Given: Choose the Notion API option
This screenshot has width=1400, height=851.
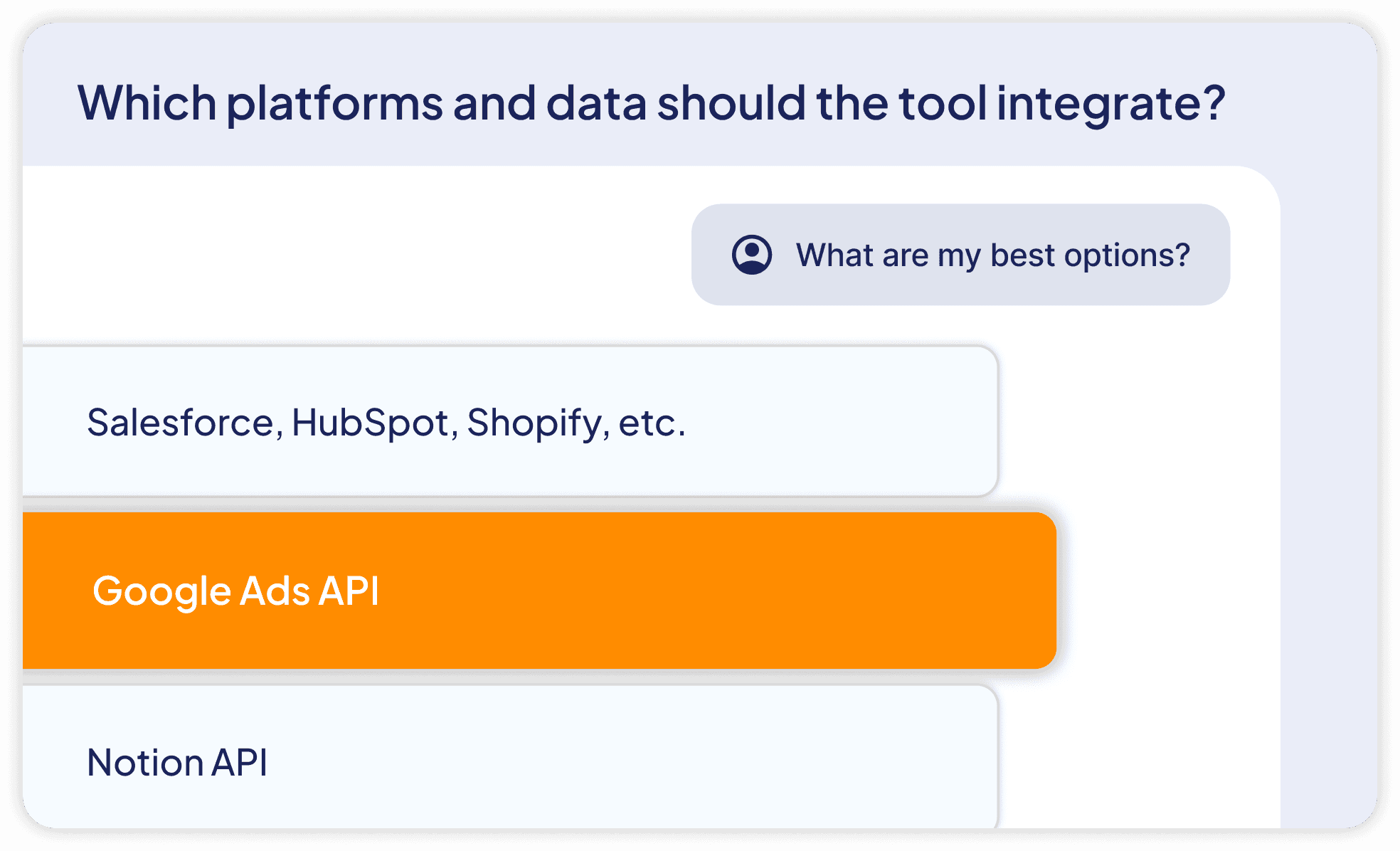Looking at the screenshot, I should tap(510, 757).
